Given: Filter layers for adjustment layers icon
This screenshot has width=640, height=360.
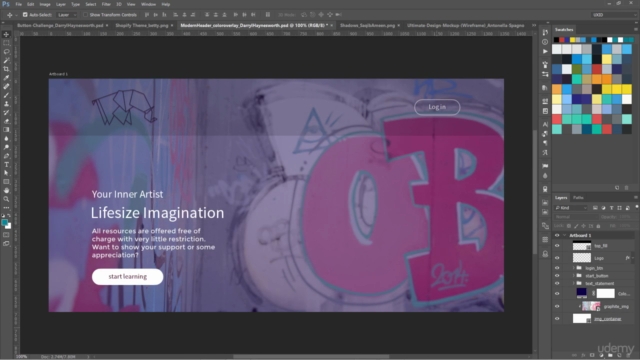Looking at the screenshot, I should pyautogui.click(x=603, y=208).
